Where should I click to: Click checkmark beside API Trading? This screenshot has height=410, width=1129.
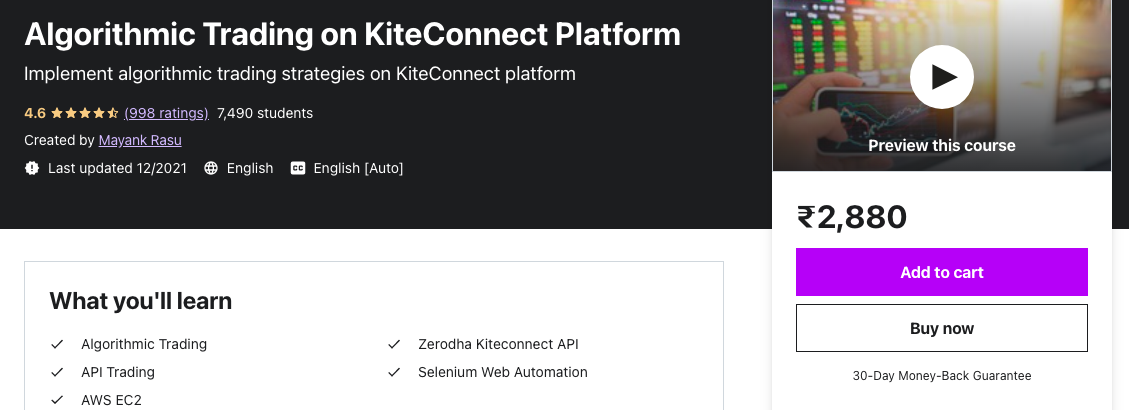(x=57, y=372)
